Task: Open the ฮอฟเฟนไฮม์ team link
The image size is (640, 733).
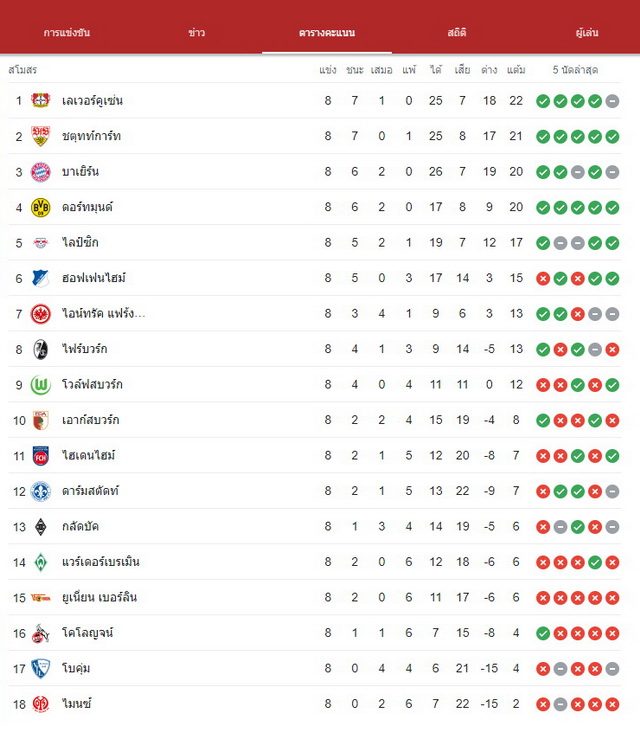Action: [93, 278]
